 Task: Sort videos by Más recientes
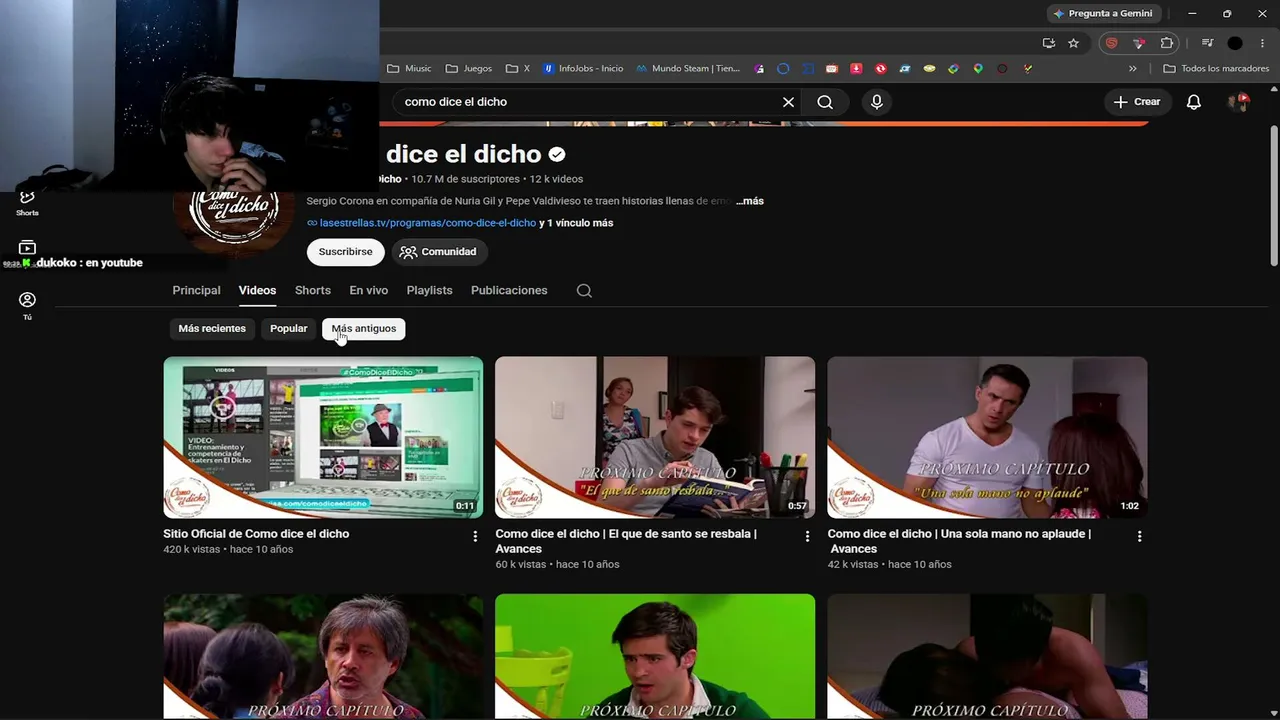[212, 329]
